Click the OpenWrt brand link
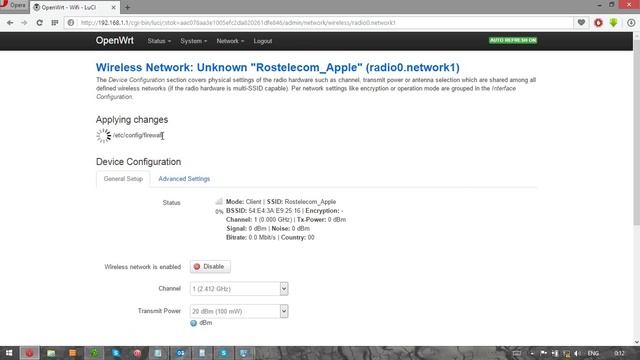The image size is (640, 360). pos(114,41)
